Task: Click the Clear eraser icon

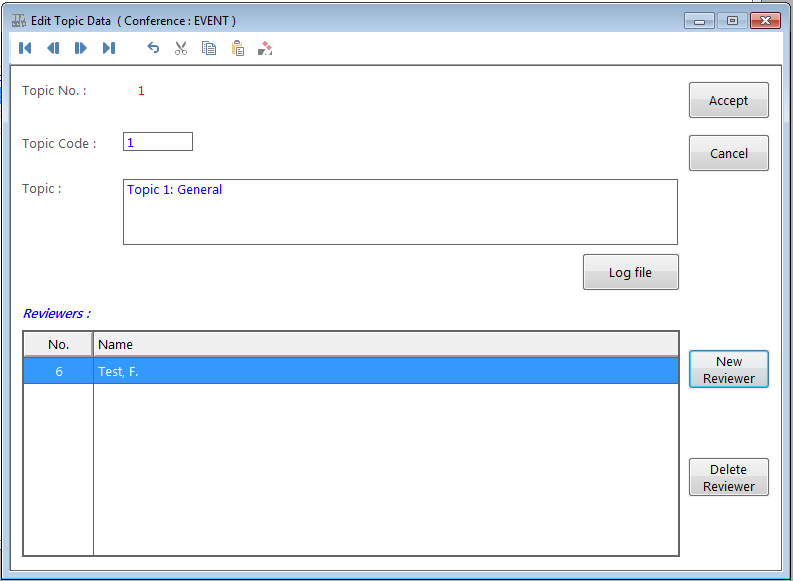Action: [265, 48]
